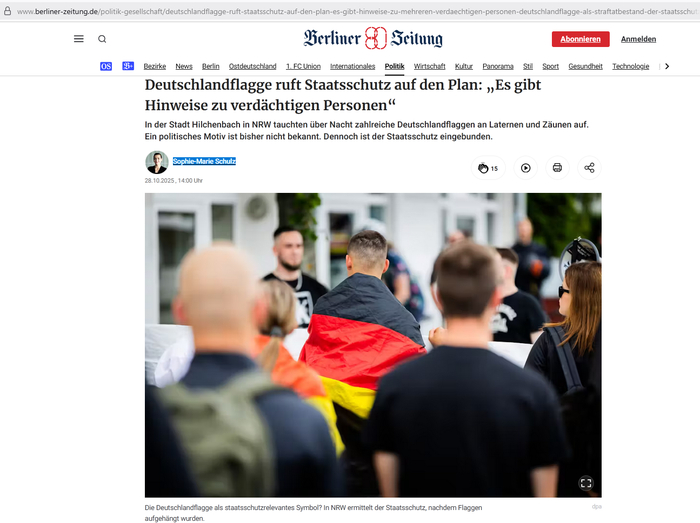Open the B+ premium section icon

click(x=128, y=66)
